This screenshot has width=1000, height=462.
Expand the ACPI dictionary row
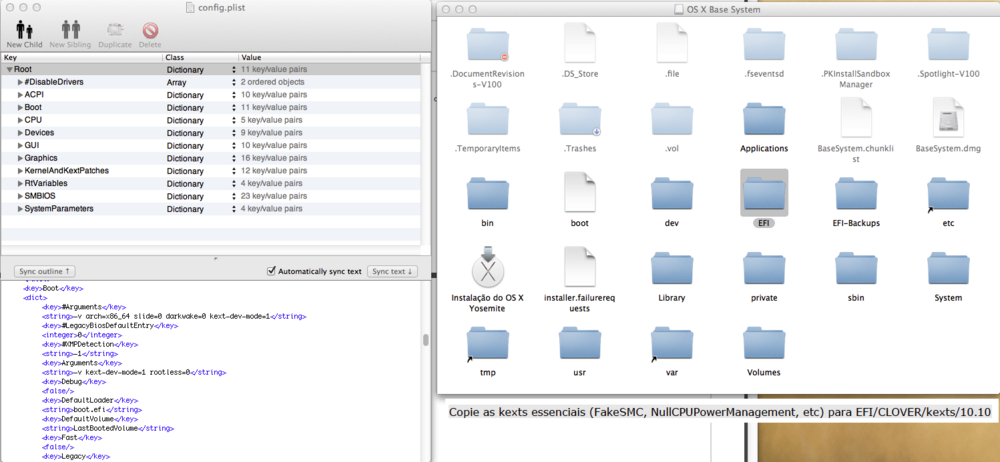pos(20,95)
